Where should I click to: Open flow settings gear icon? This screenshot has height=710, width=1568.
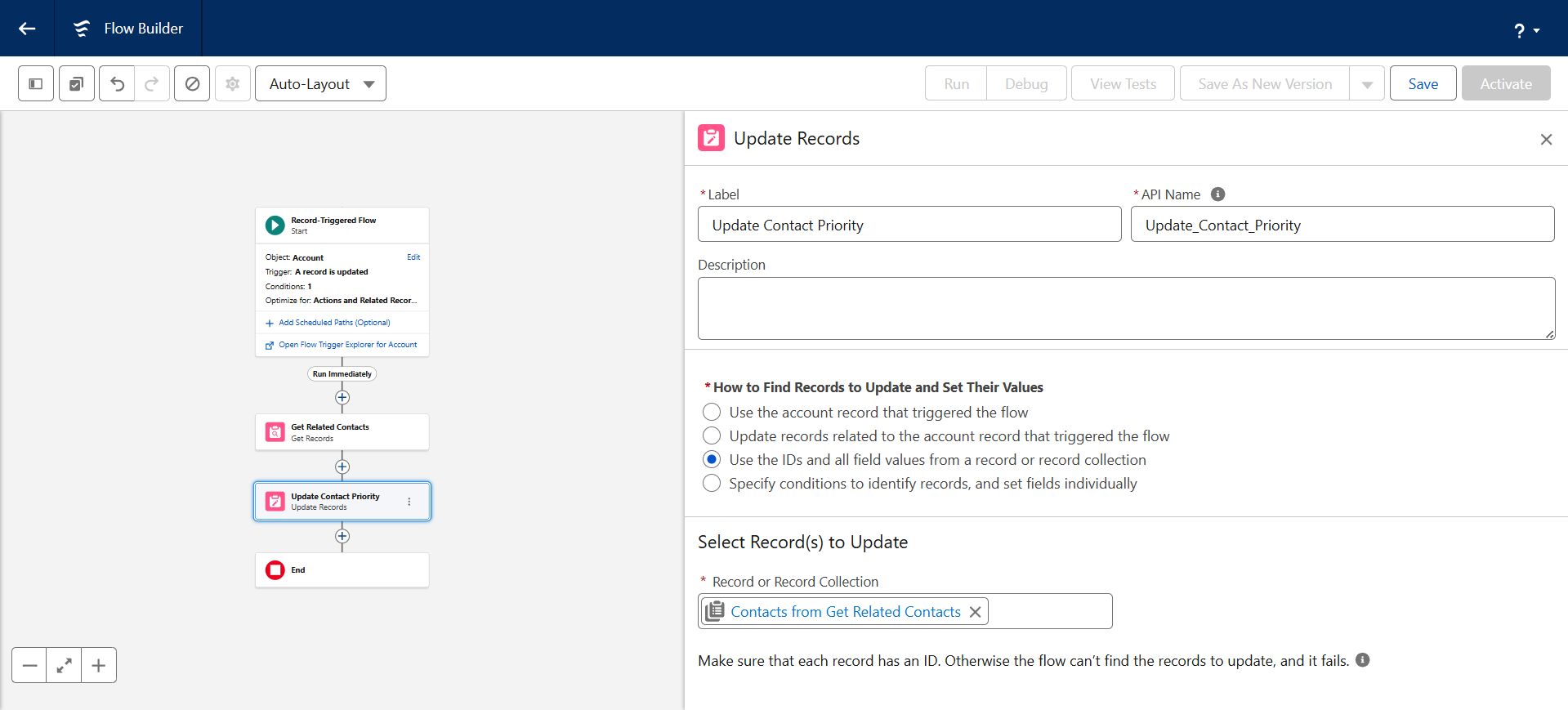click(233, 83)
